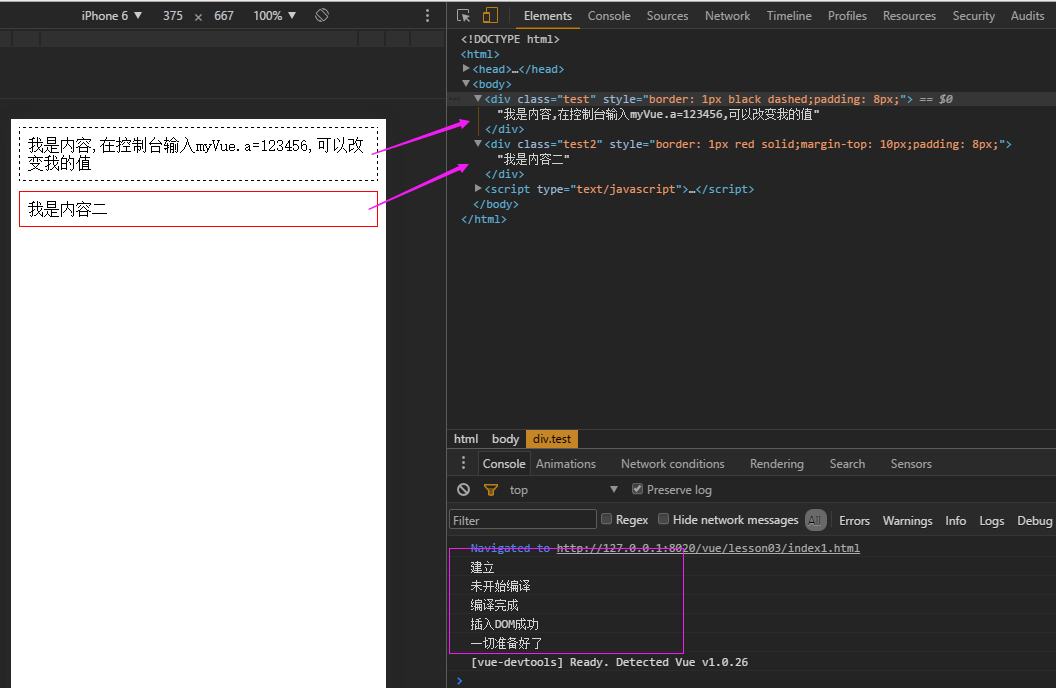Image resolution: width=1056 pixels, height=688 pixels.
Task: Open the Timeline tab
Action: (x=789, y=15)
